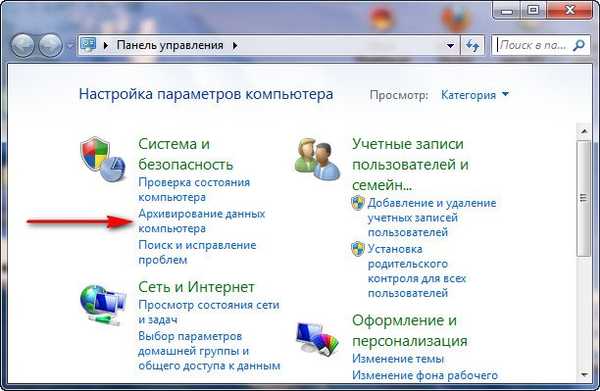600x391 pixels.
Task: Minimize the Control Panel window
Action: [507, 10]
